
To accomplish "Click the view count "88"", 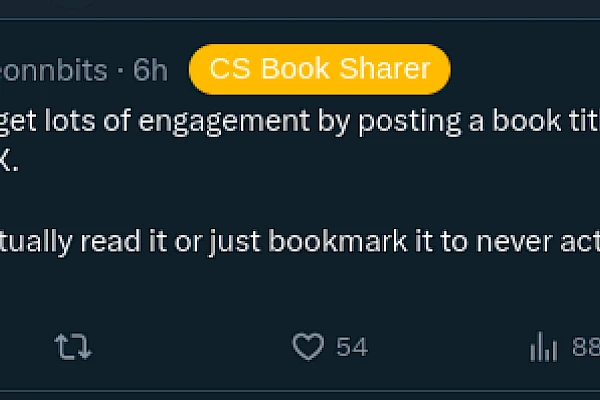I will [x=584, y=347].
